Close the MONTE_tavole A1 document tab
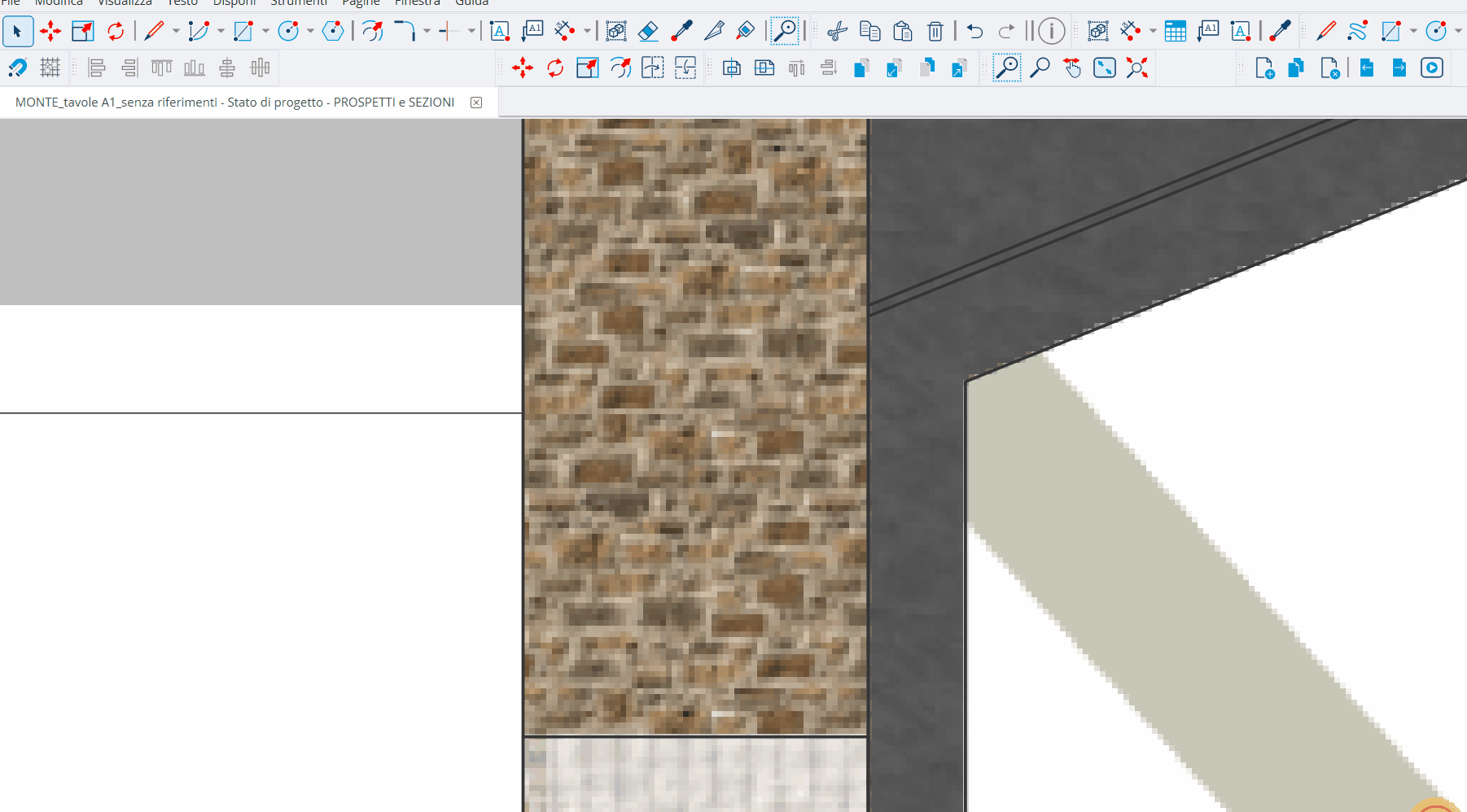This screenshot has height=812, width=1467. [x=476, y=103]
